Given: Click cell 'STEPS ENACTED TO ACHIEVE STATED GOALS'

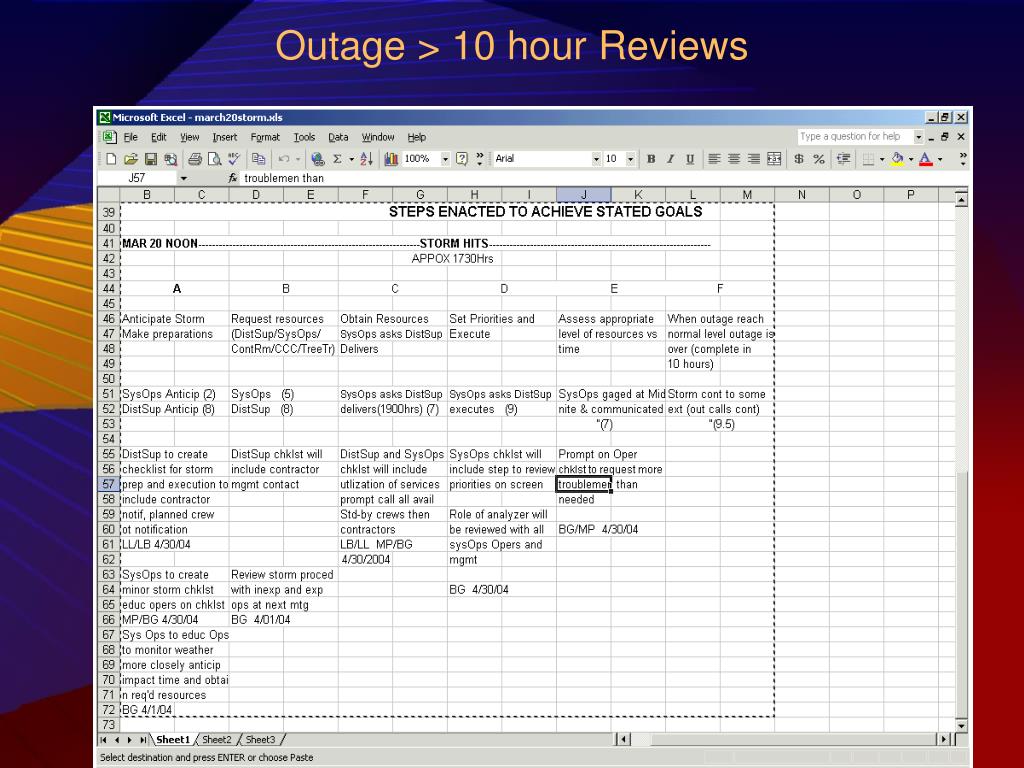Looking at the screenshot, I should click(x=545, y=212).
